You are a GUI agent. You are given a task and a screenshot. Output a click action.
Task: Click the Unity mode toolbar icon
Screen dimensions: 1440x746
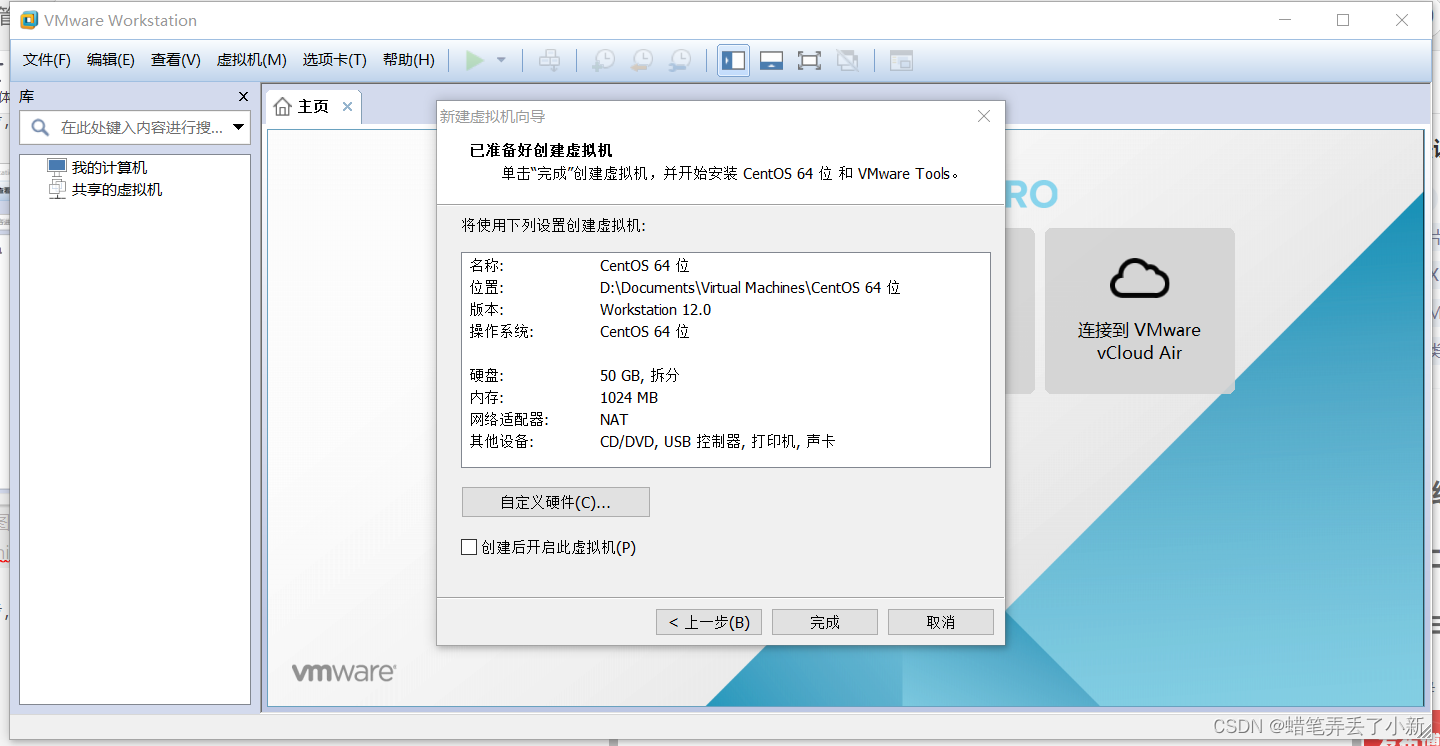847,61
